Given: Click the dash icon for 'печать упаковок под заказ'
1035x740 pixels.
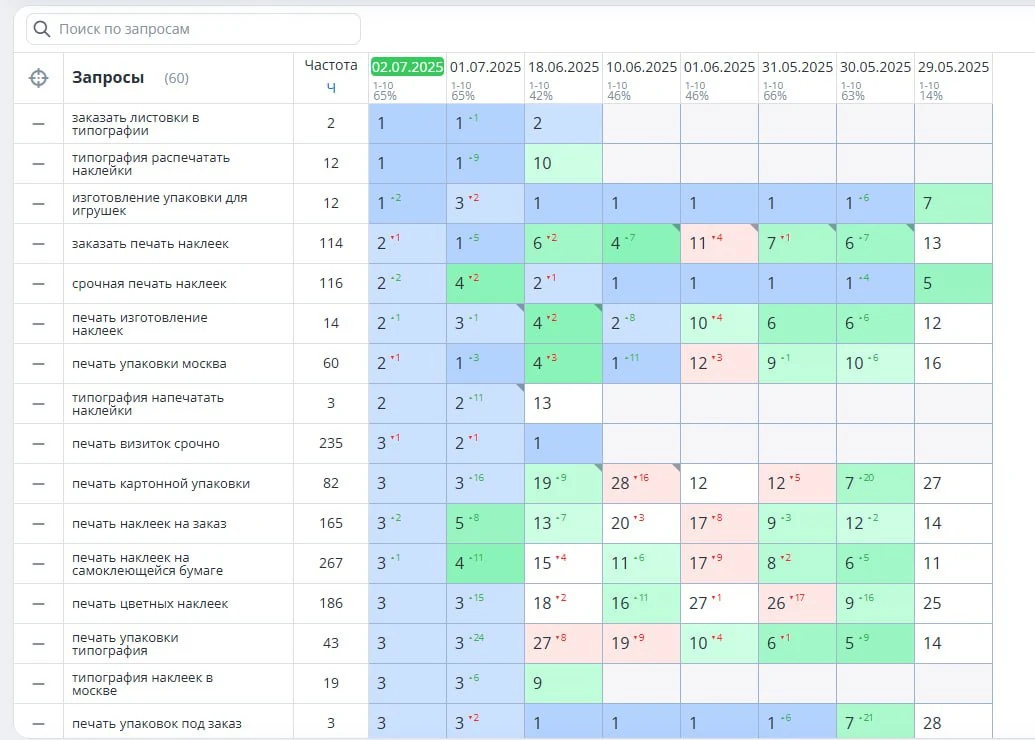Looking at the screenshot, I should tap(38, 723).
